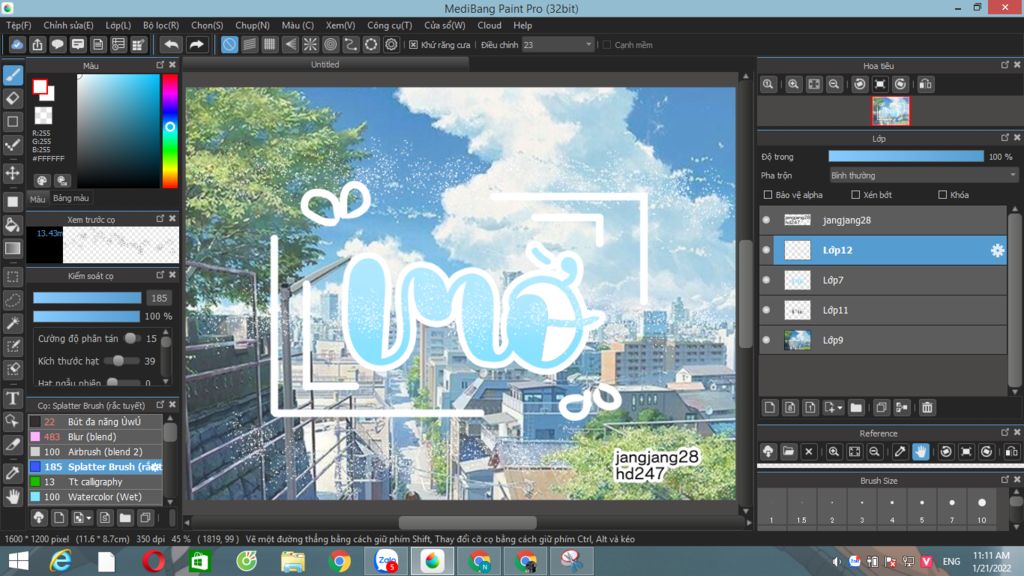
Task: Adjust the Độ trong opacity slider
Action: (906, 157)
